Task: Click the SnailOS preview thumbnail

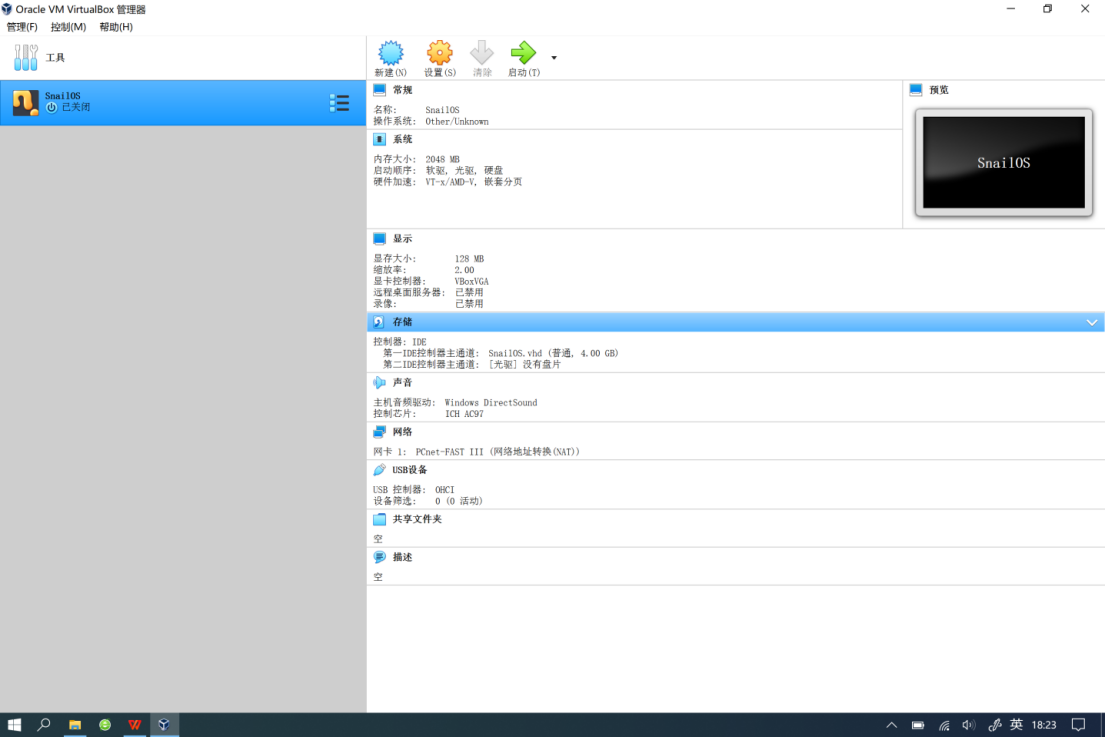Action: (1004, 162)
